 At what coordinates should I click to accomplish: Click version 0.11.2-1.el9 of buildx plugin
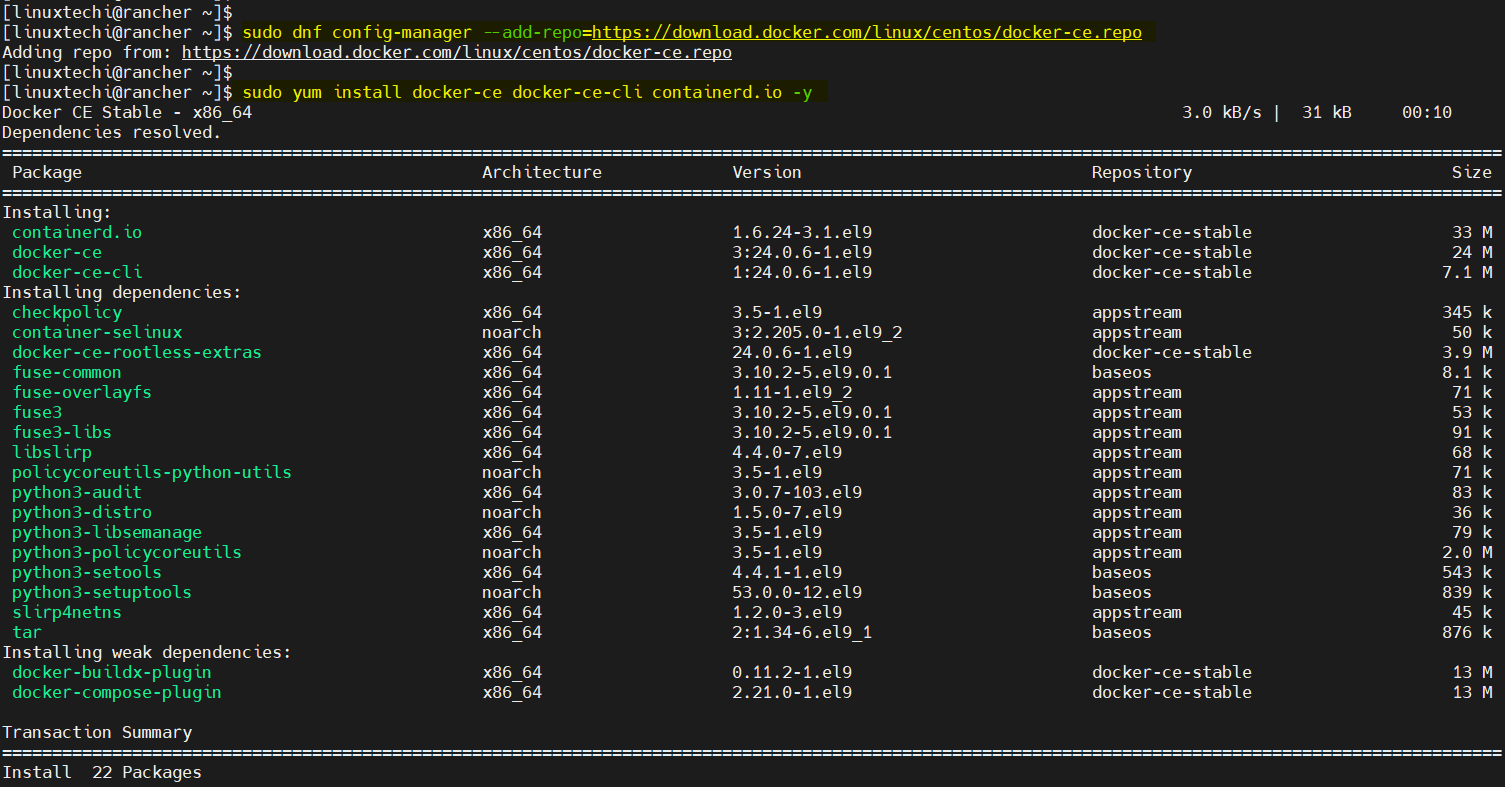click(792, 672)
